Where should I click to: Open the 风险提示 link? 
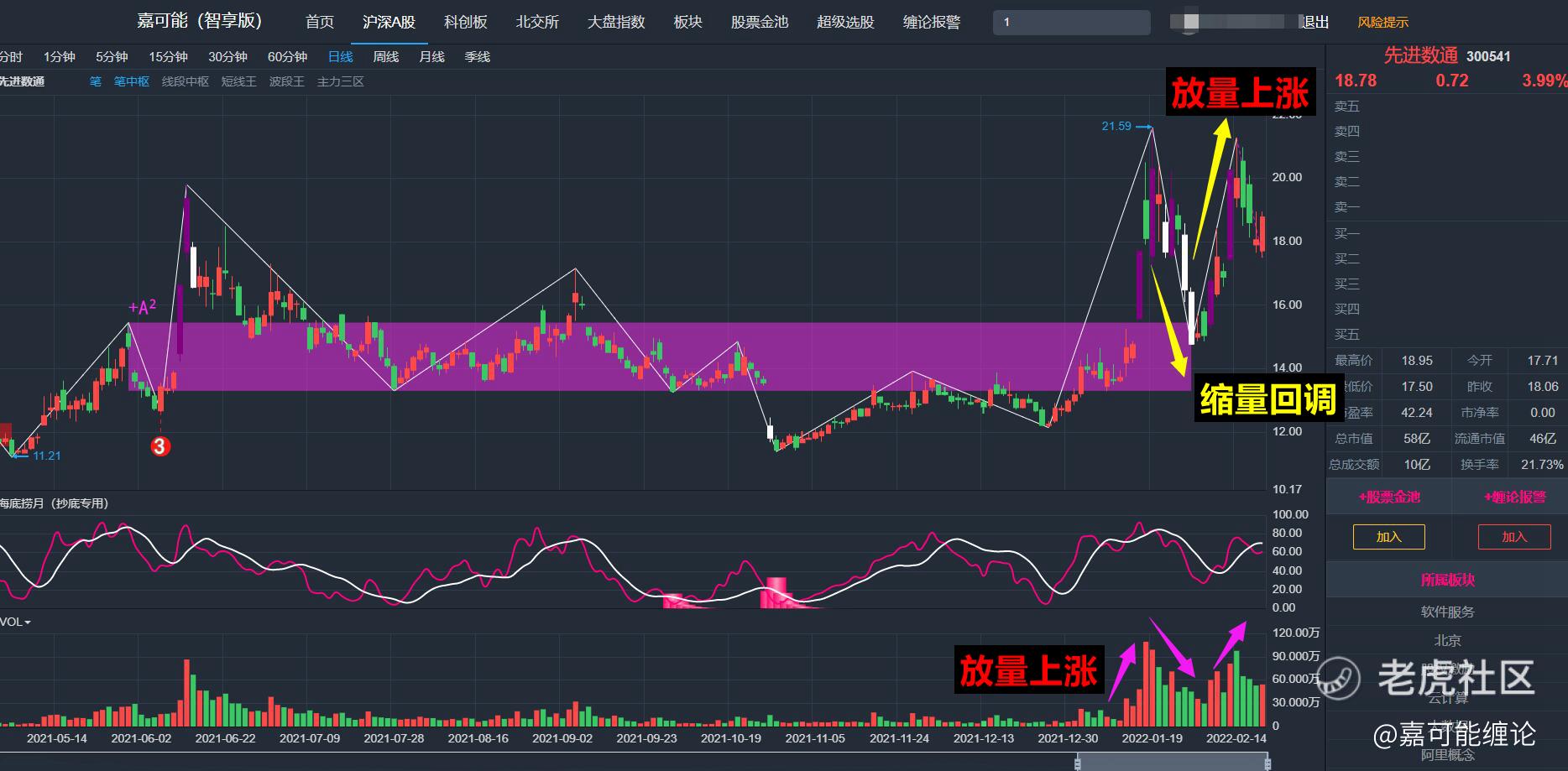(1382, 23)
